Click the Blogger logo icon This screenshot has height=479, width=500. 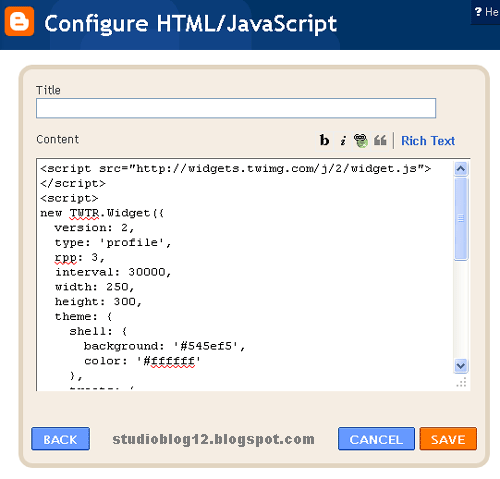19,21
